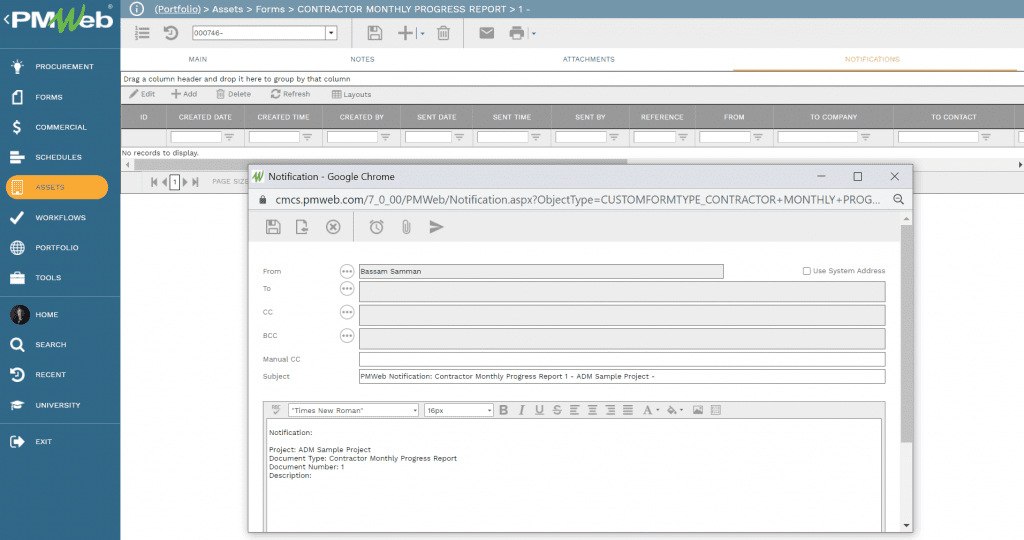
Task: Switch to Main tab
Action: (198, 59)
